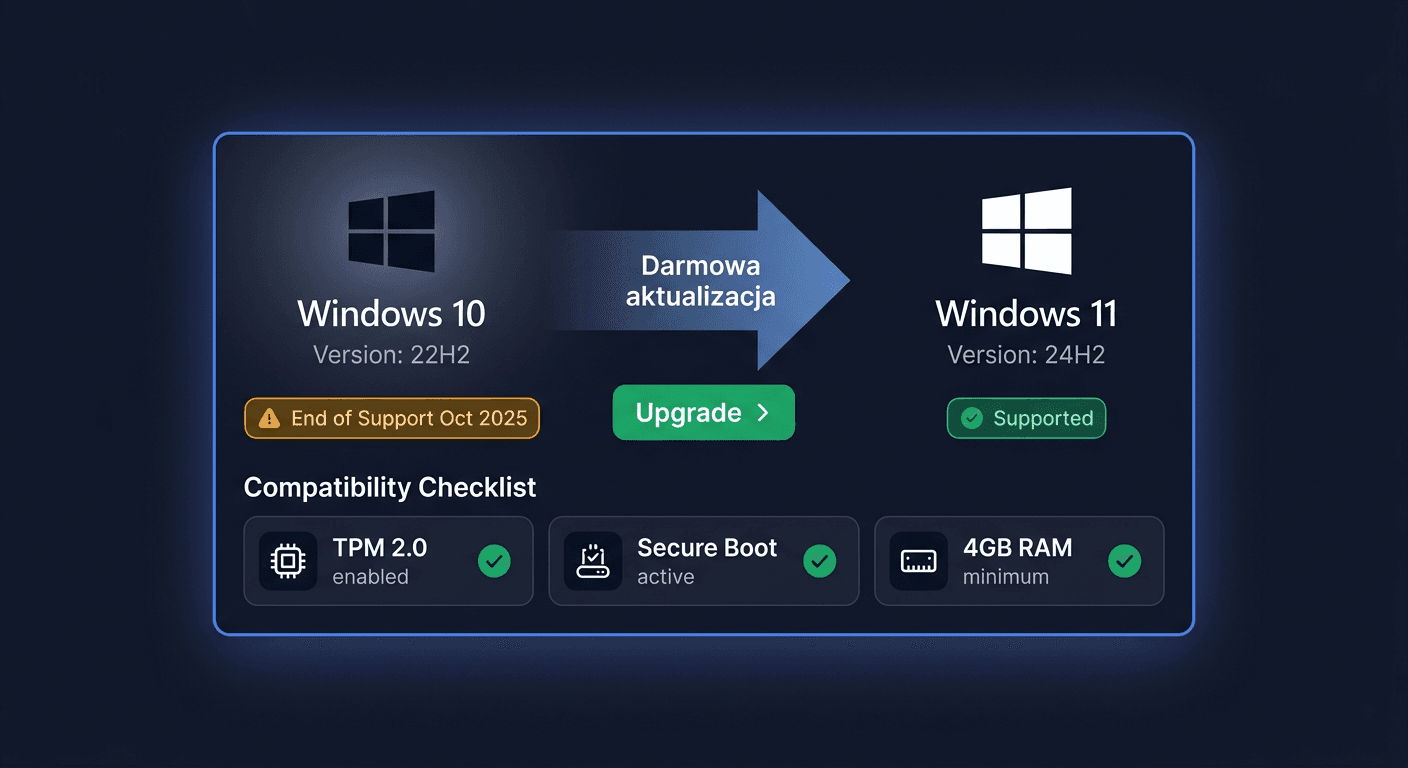This screenshot has height=768, width=1408.
Task: Click the Windows 11 logo icon
Action: pyautogui.click(x=1026, y=231)
